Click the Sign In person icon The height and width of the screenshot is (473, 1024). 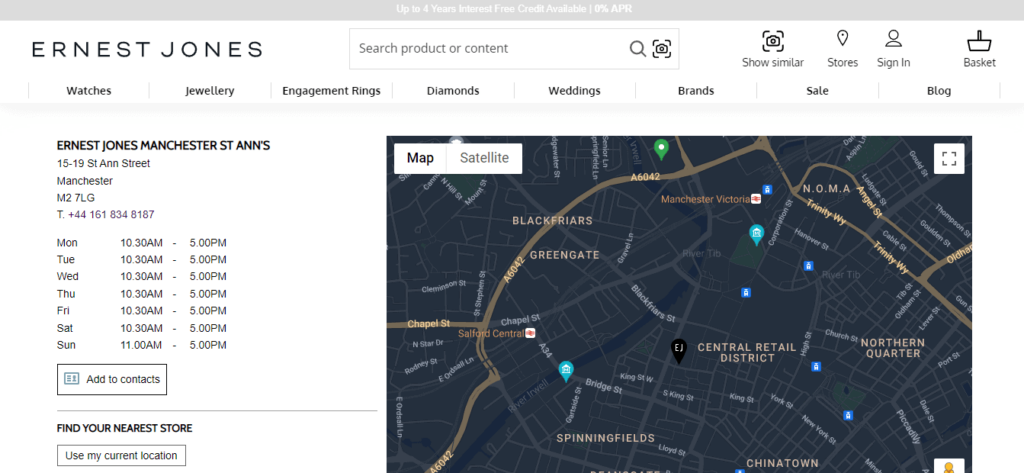click(x=893, y=39)
